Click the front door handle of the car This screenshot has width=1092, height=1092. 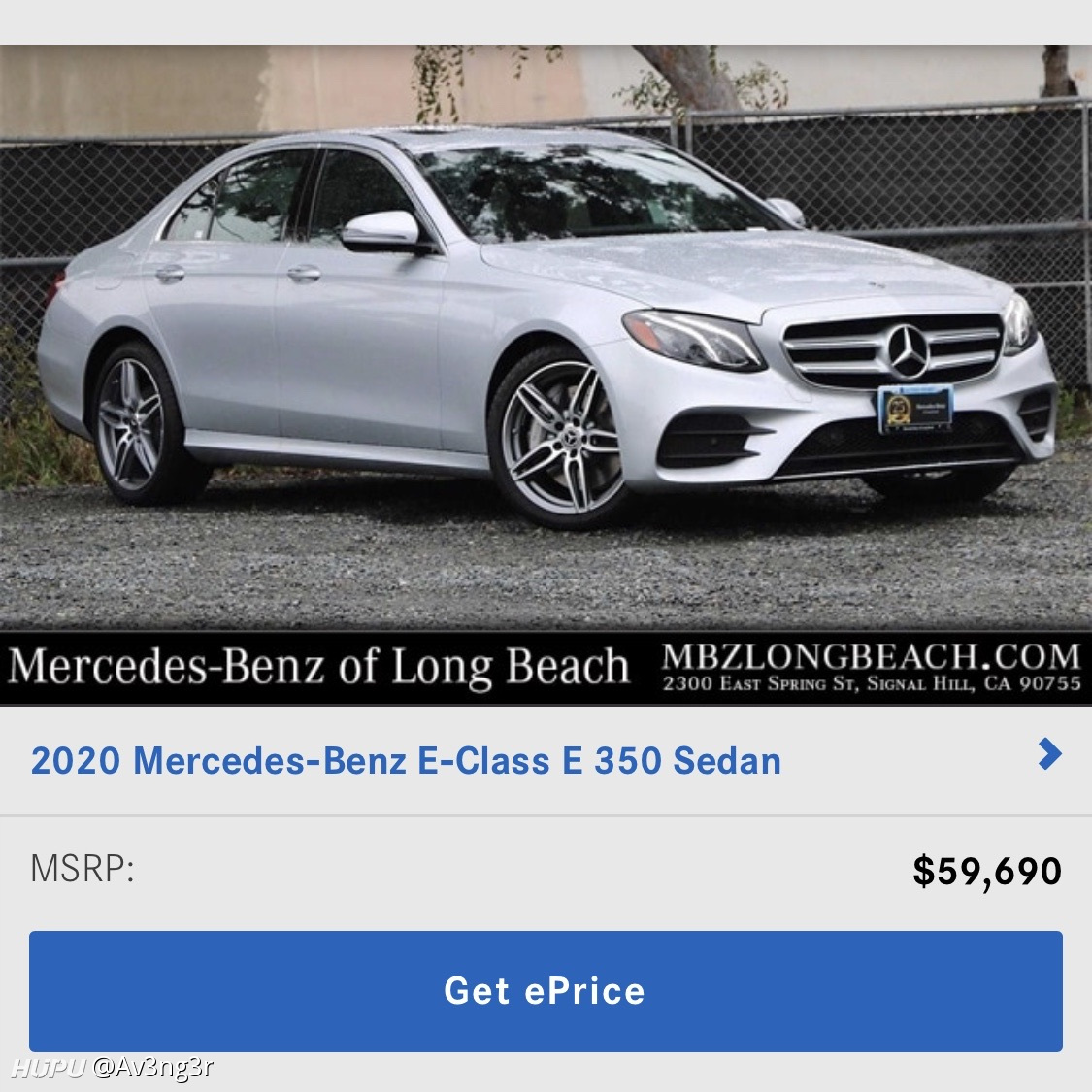(x=304, y=274)
